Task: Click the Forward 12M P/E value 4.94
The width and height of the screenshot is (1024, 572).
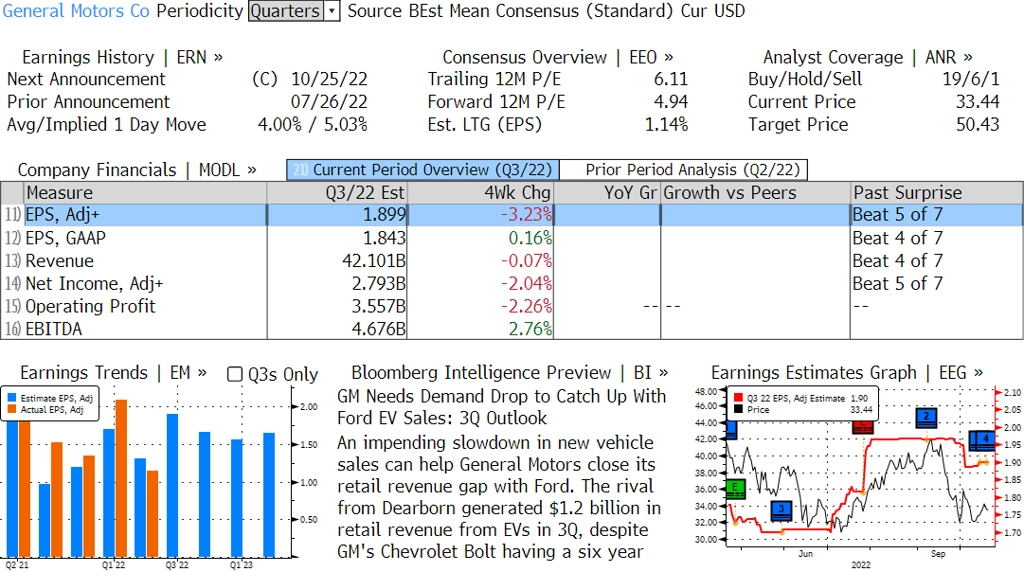Action: (671, 102)
